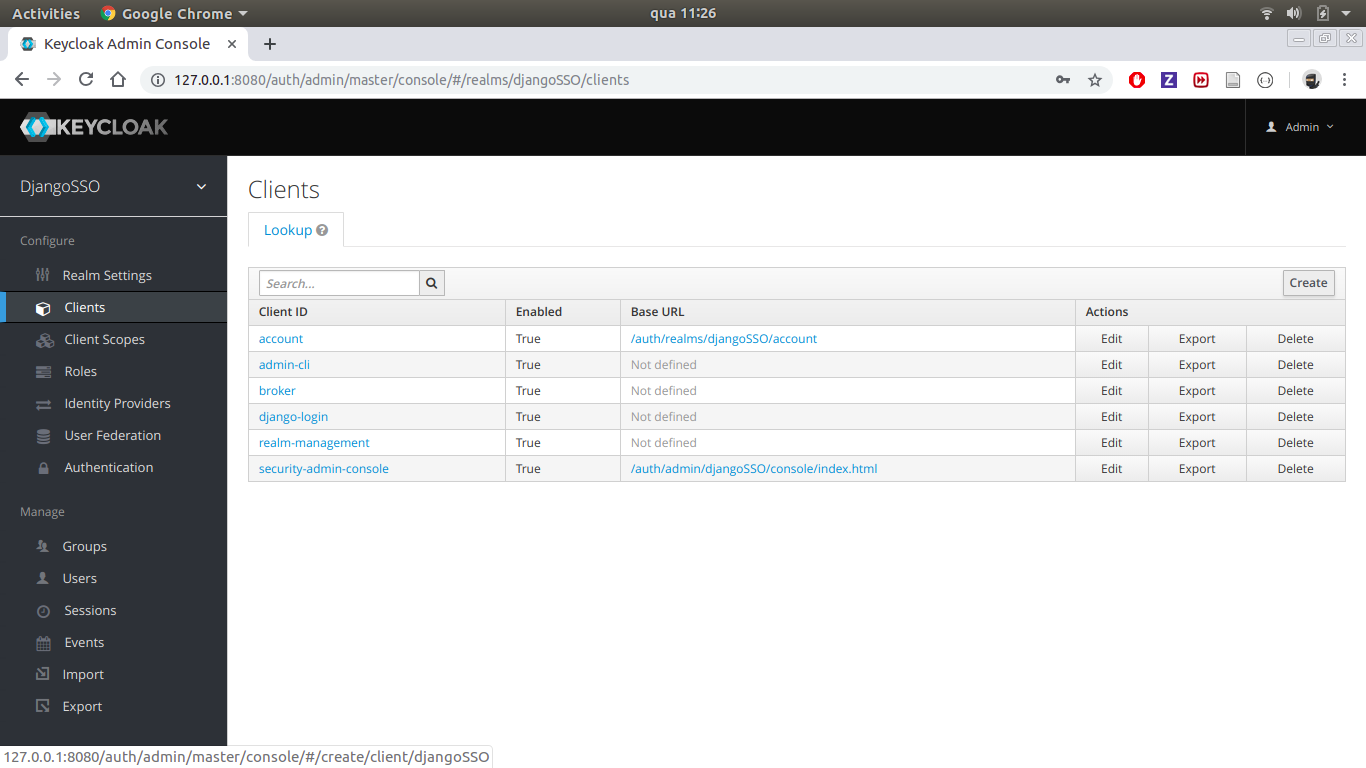Open the realm-management client link
1366x768 pixels.
(x=314, y=443)
